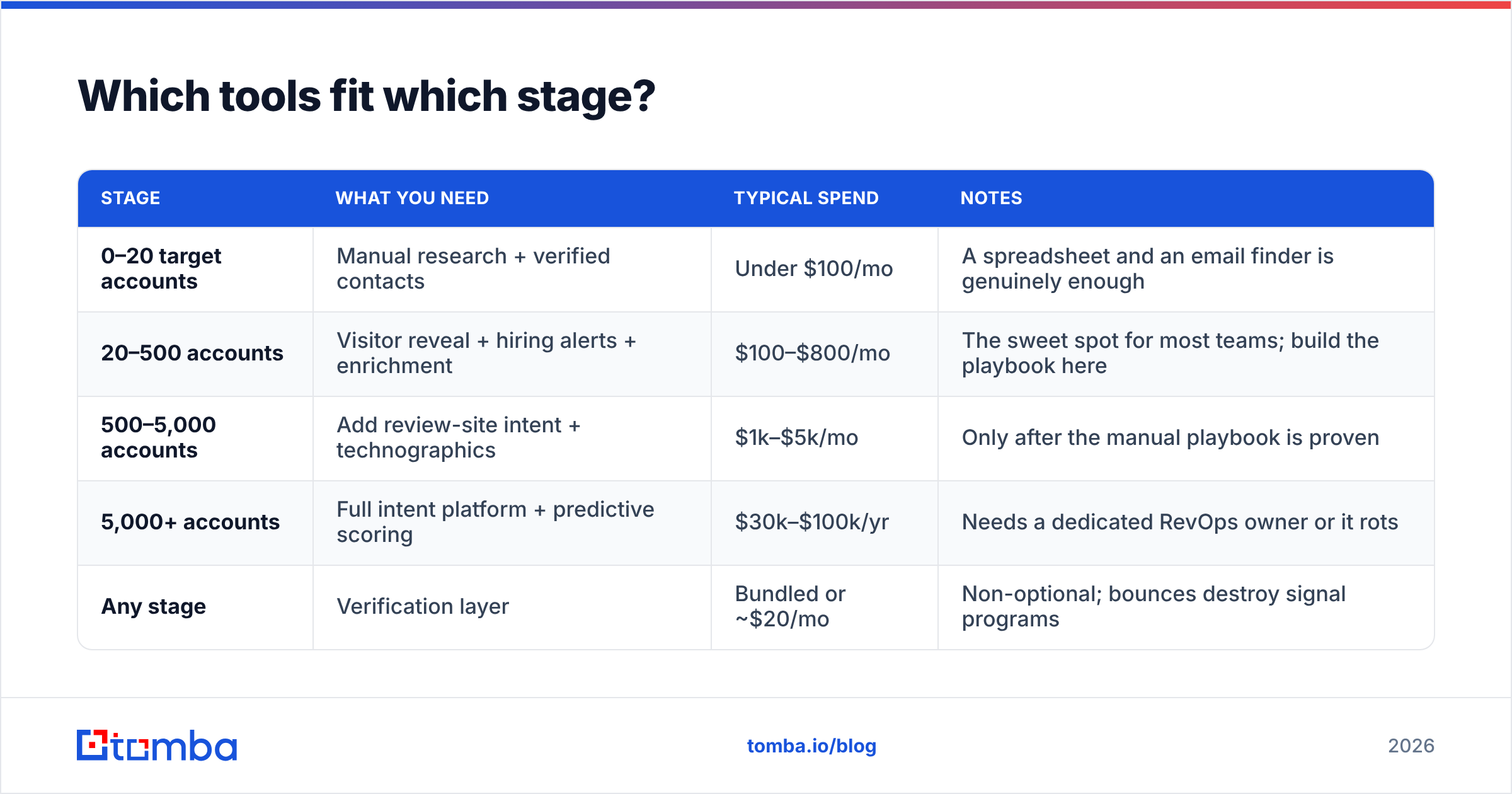Click the 'Which tools fit which stage?' heading
Viewport: 1512px width, 794px height.
tap(367, 96)
